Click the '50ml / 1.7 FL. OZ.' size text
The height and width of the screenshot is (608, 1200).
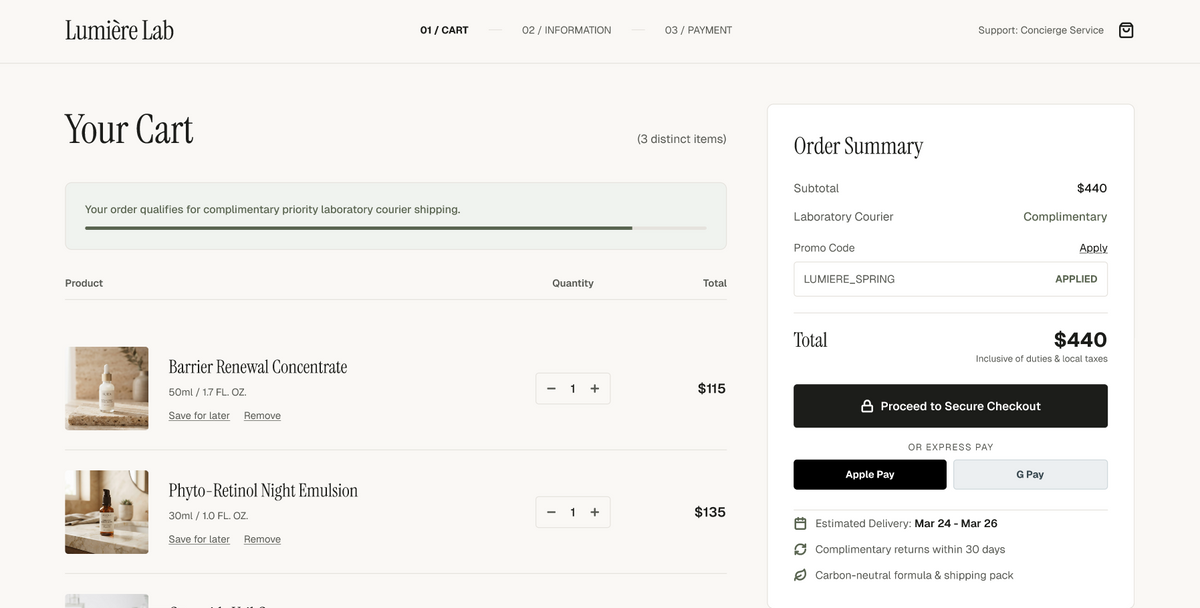207,392
